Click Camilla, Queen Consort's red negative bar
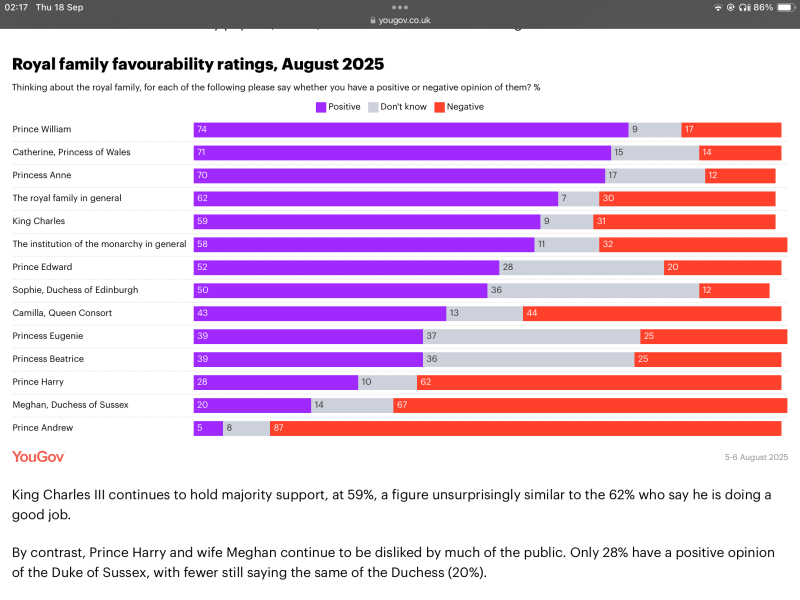 pyautogui.click(x=651, y=313)
